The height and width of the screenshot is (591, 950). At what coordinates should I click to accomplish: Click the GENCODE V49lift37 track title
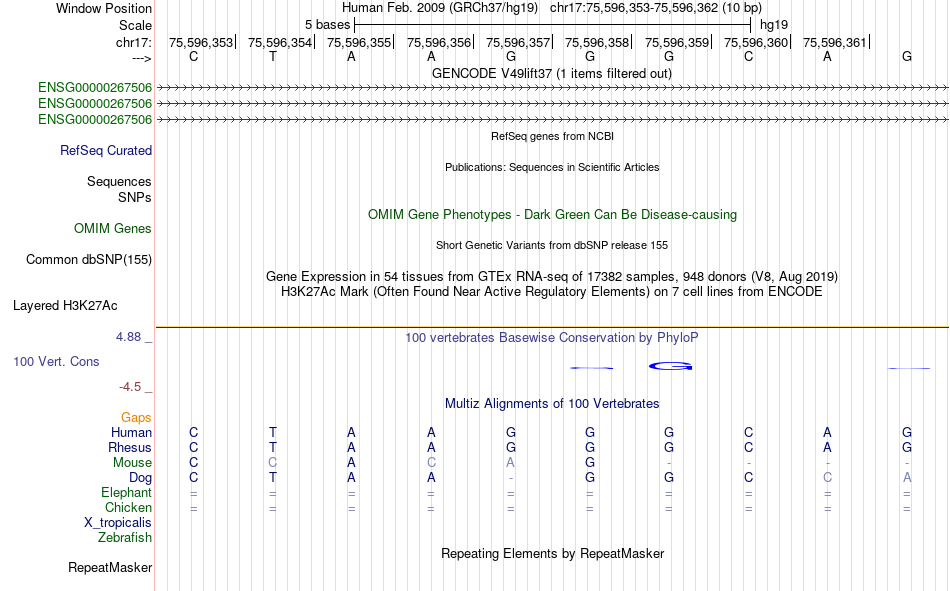click(552, 73)
